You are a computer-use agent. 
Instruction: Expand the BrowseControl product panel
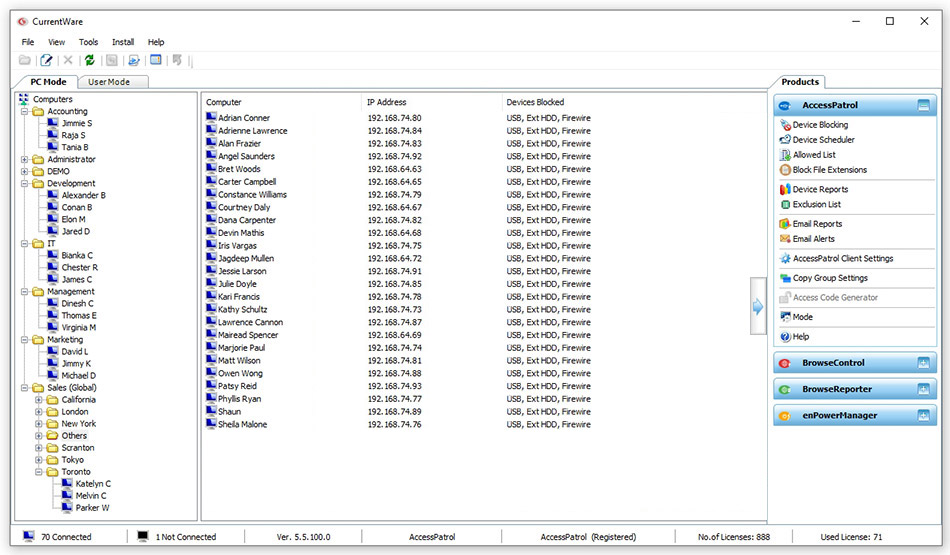point(923,363)
